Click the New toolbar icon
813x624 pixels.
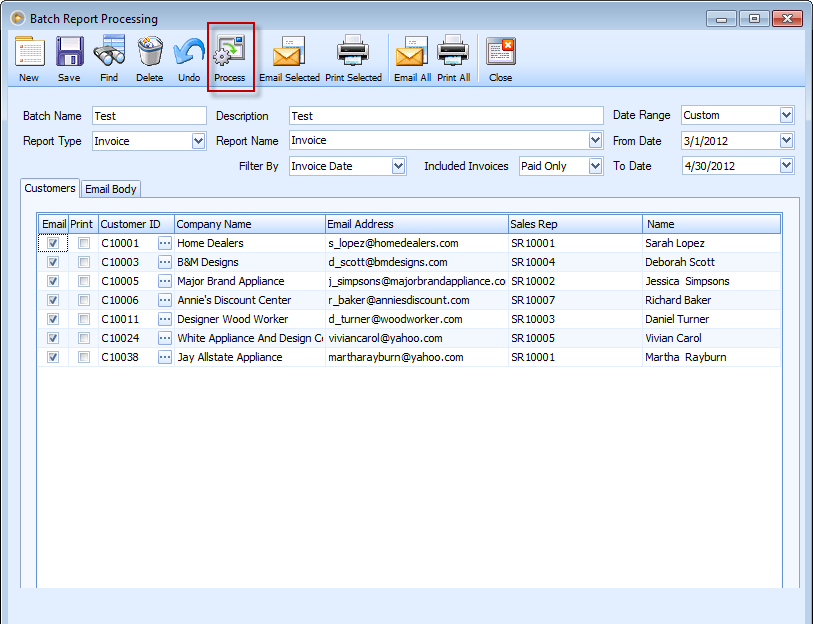coord(29,58)
